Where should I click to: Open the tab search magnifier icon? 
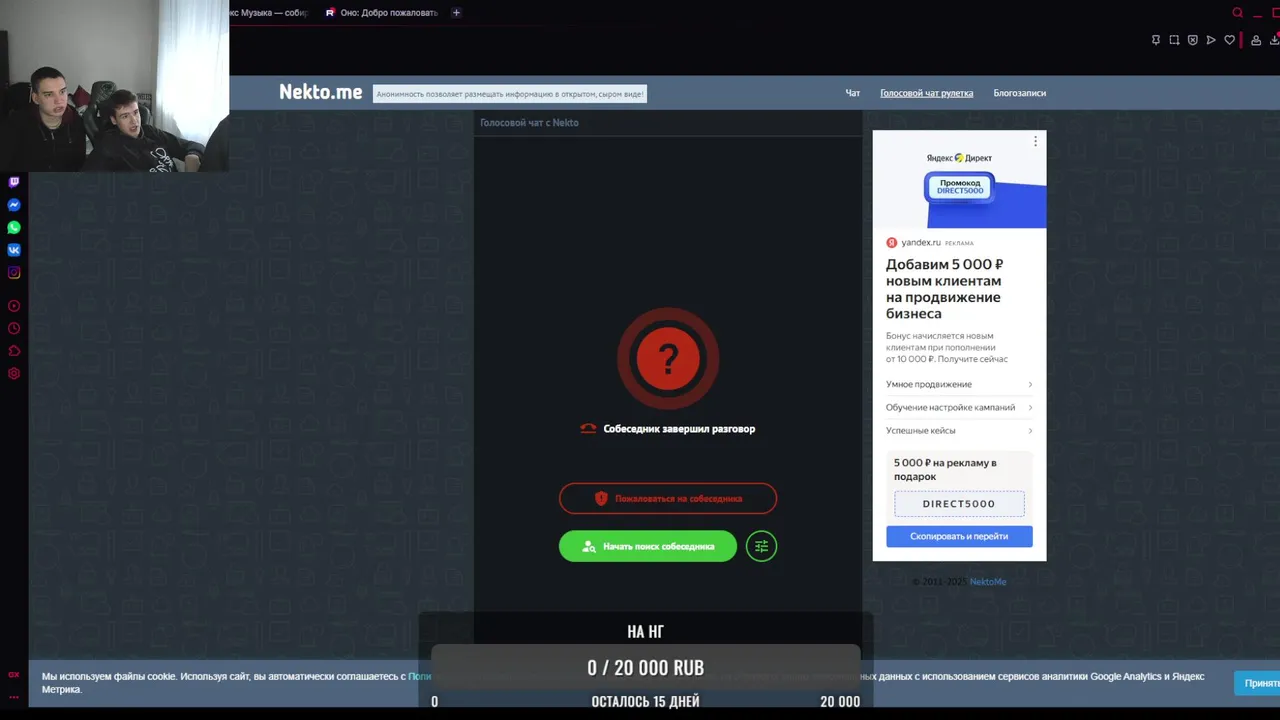(x=1238, y=13)
